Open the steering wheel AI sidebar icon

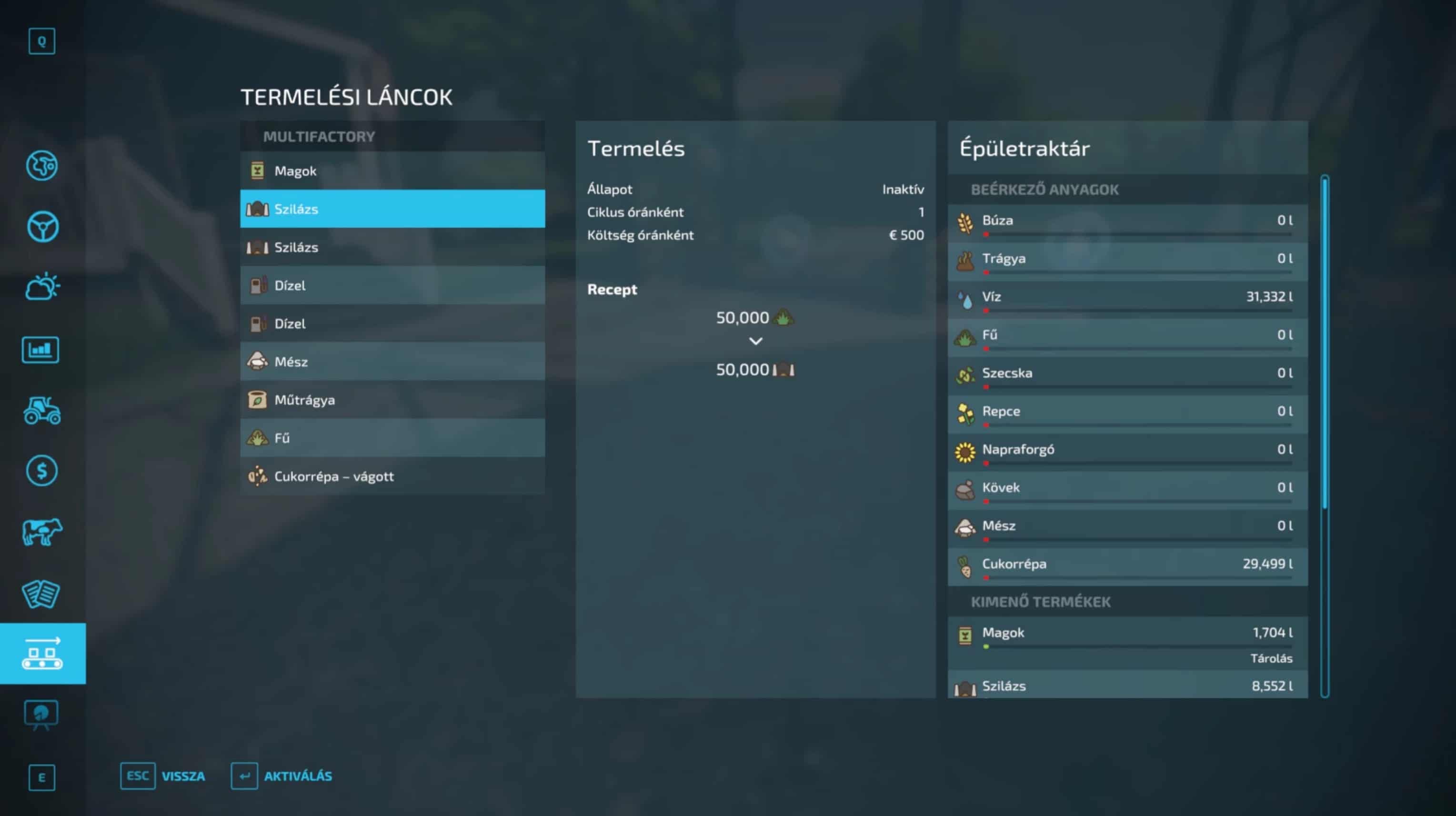pyautogui.click(x=42, y=227)
